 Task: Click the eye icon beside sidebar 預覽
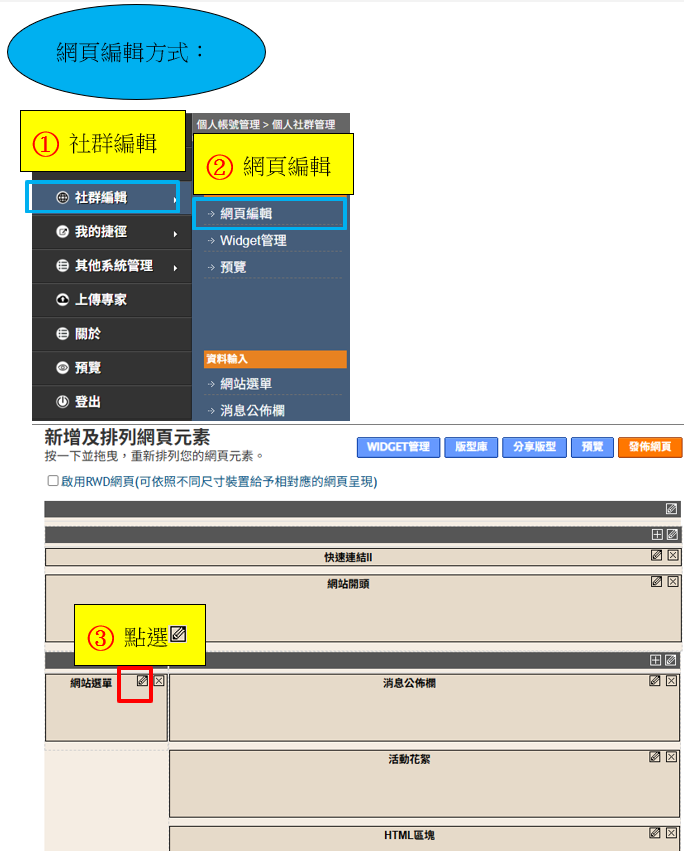[x=63, y=368]
